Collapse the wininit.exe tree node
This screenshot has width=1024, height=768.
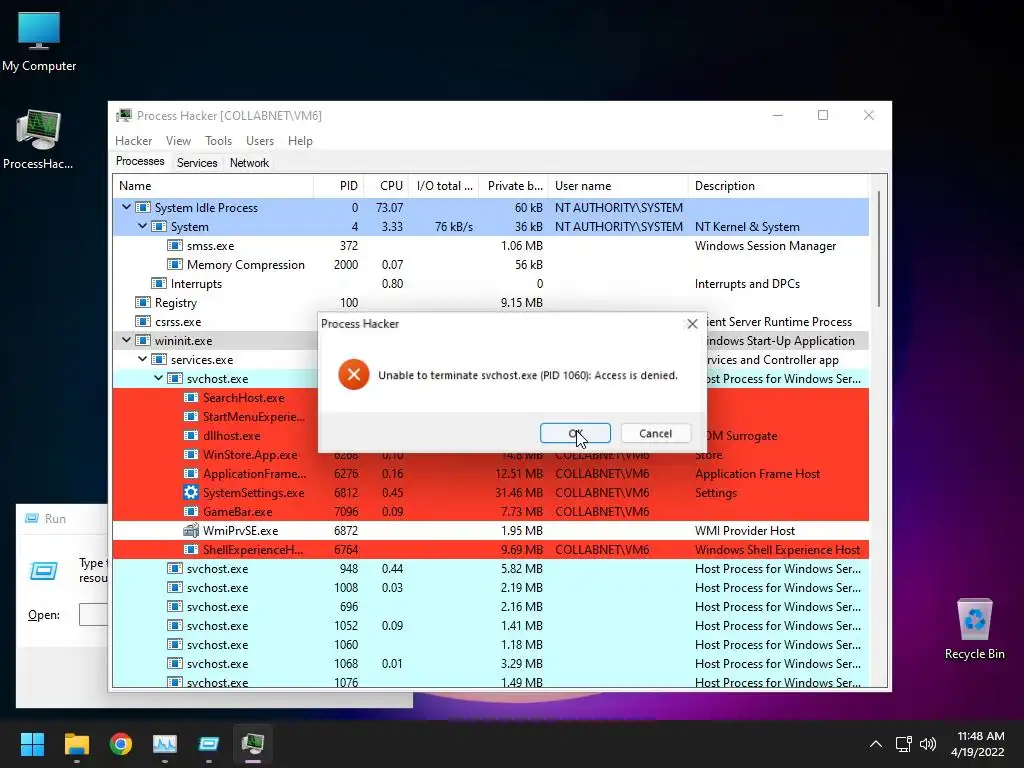[x=126, y=340]
